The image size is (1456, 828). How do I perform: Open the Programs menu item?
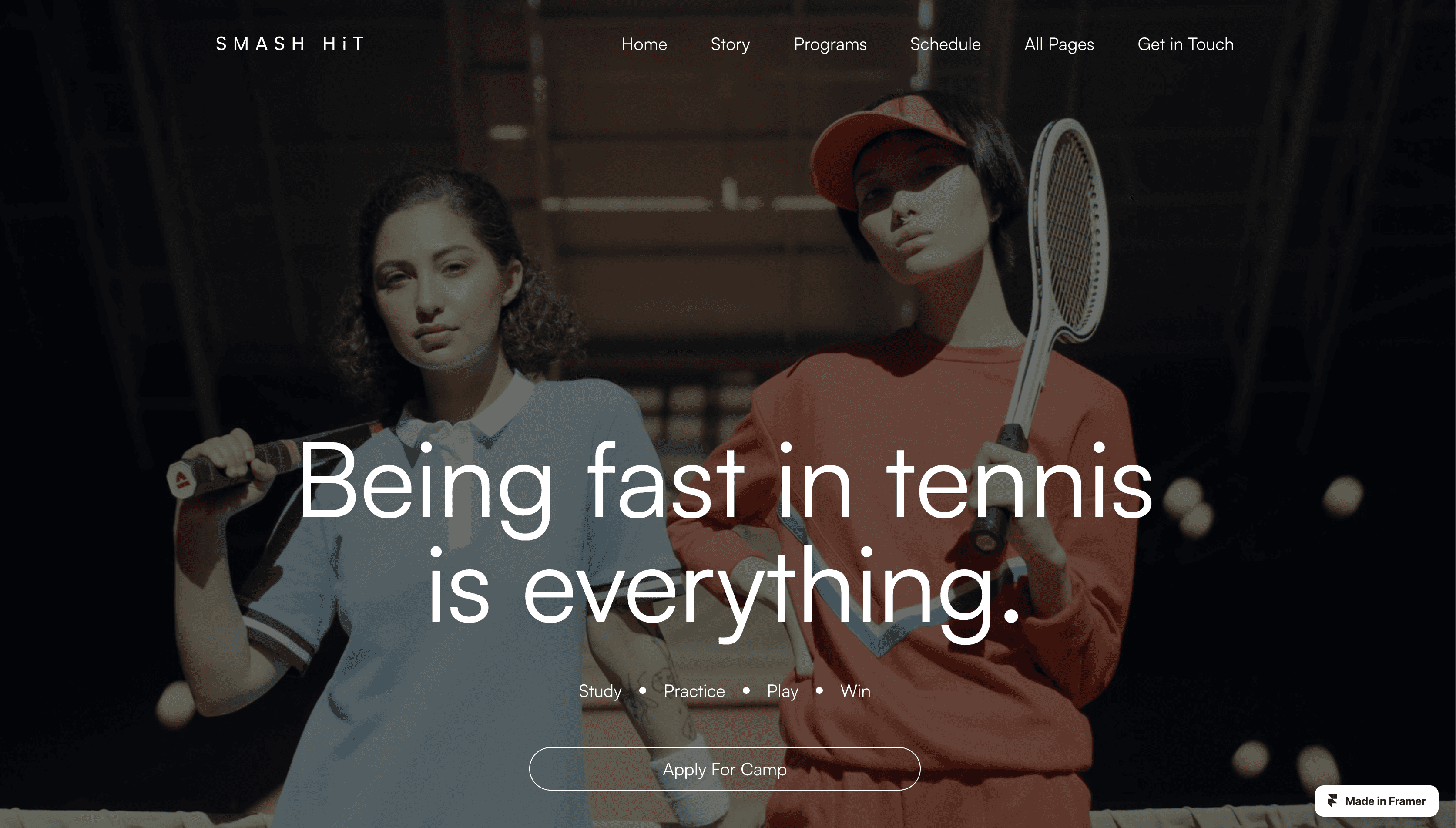coord(830,44)
